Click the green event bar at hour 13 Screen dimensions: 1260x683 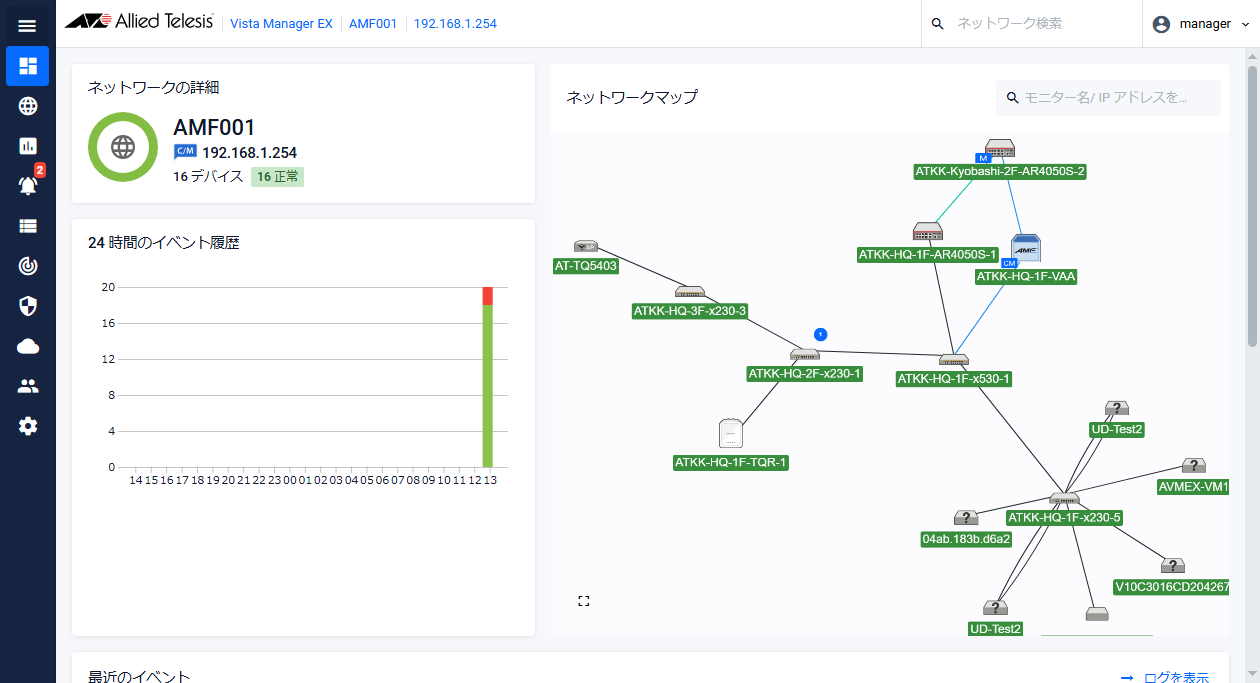[488, 386]
